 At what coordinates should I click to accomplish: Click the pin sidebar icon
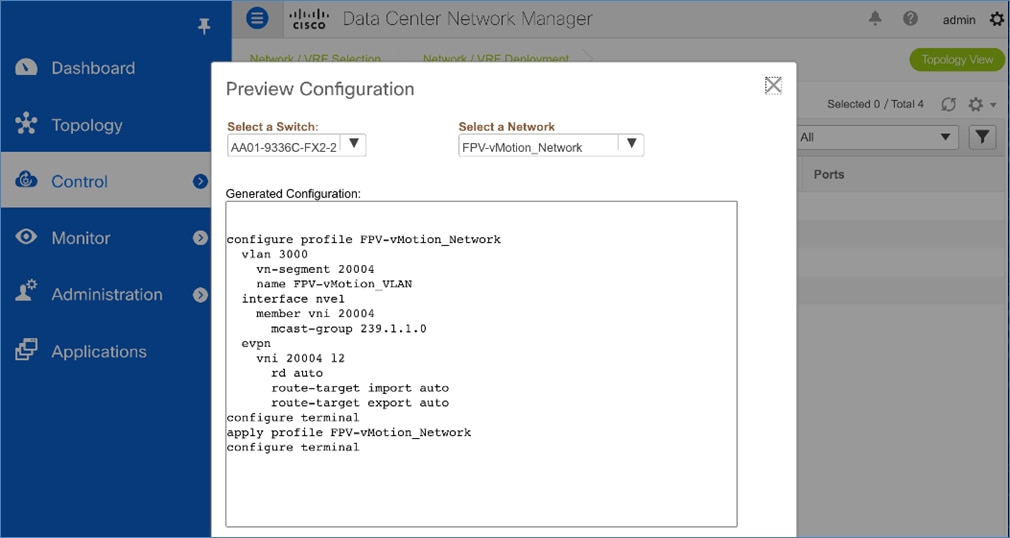click(x=204, y=26)
